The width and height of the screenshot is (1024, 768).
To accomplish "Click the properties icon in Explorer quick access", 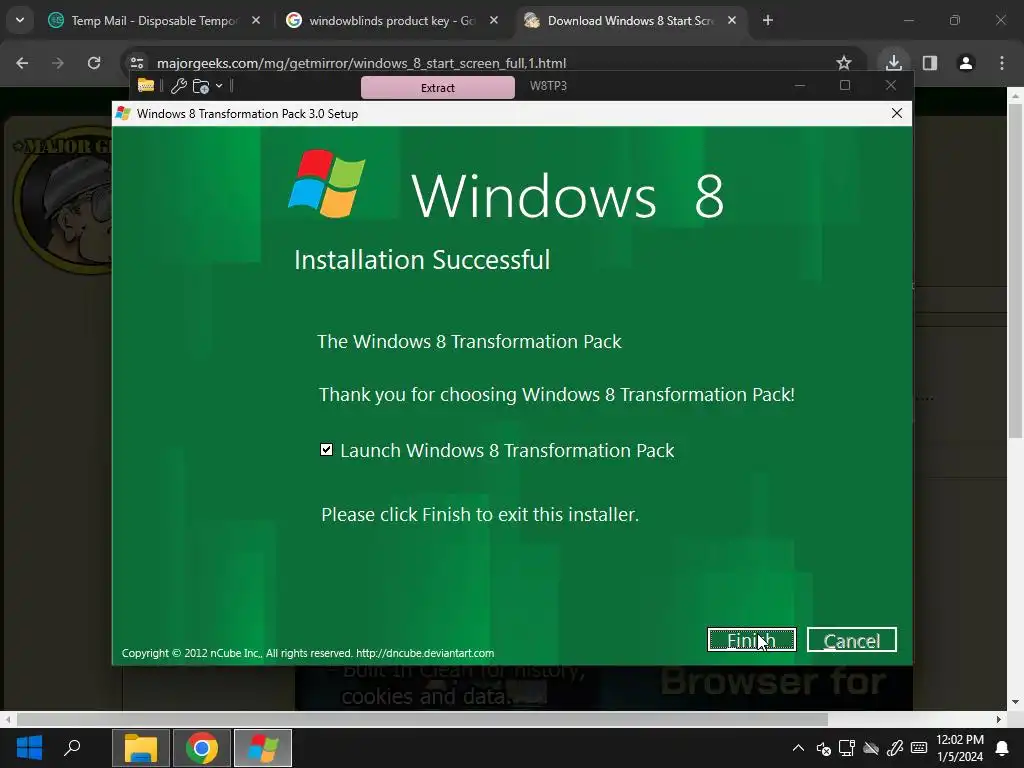I will tap(178, 86).
